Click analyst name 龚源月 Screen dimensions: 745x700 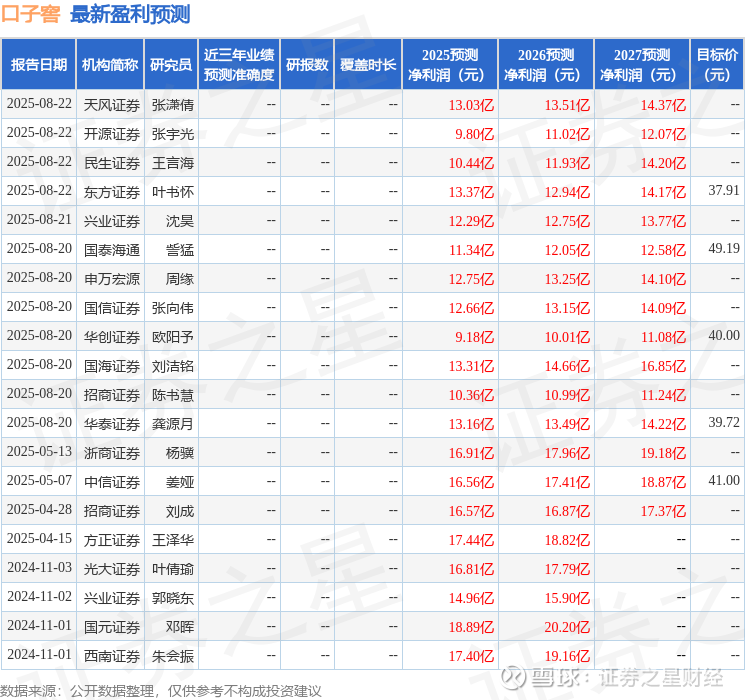coord(173,424)
